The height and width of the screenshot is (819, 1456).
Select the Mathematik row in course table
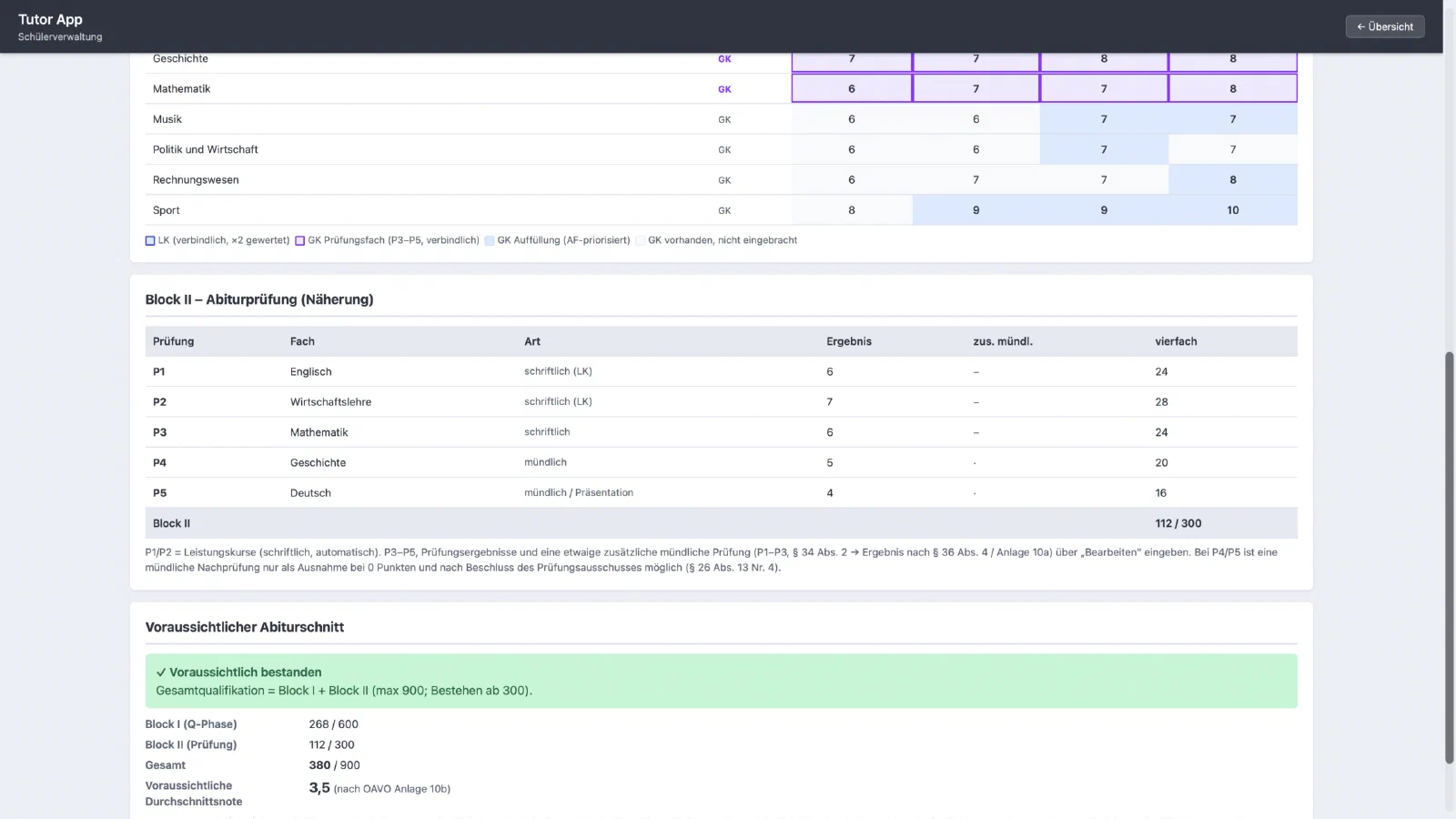click(721, 88)
